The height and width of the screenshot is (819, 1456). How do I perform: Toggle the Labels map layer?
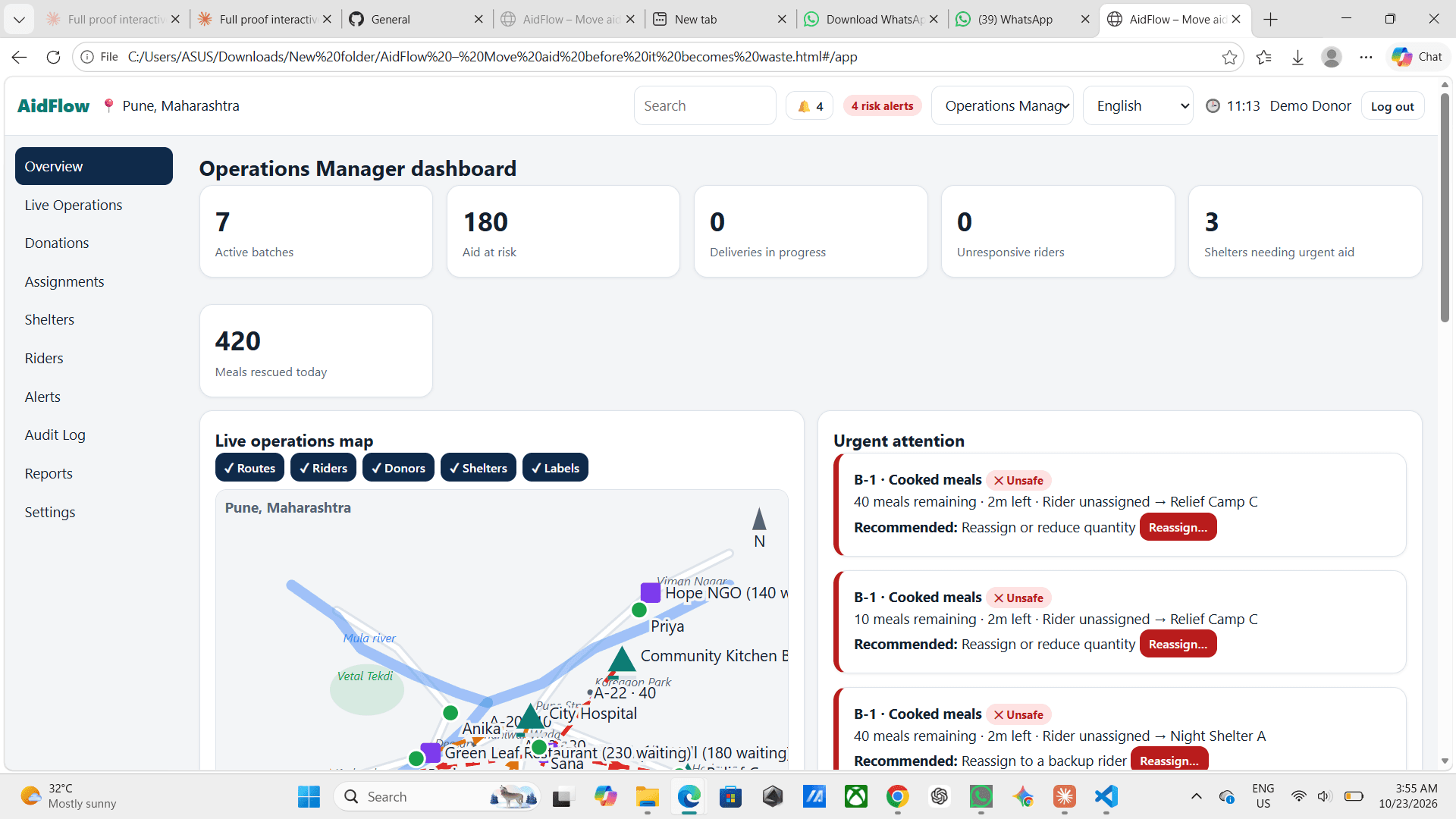[x=555, y=468]
